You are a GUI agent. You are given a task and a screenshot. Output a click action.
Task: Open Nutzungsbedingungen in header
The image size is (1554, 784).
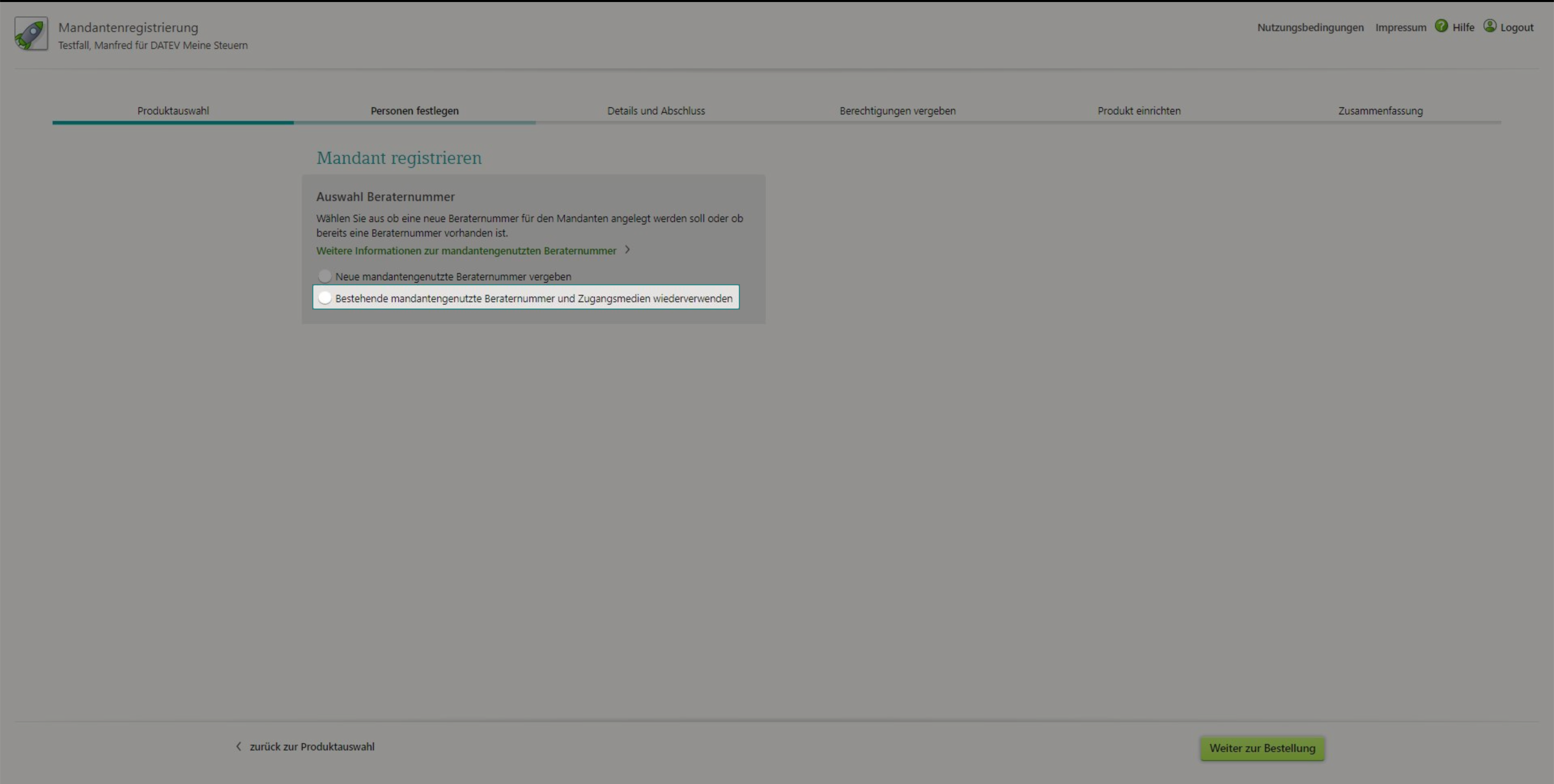tap(1310, 28)
